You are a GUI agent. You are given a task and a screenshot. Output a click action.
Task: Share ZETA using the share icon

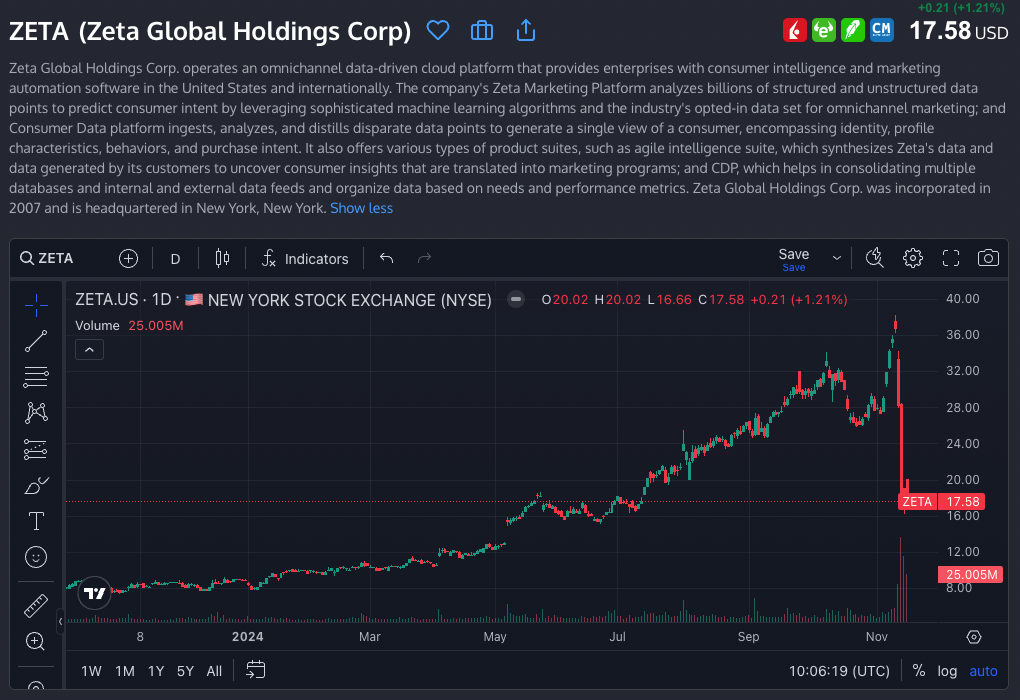click(x=526, y=30)
